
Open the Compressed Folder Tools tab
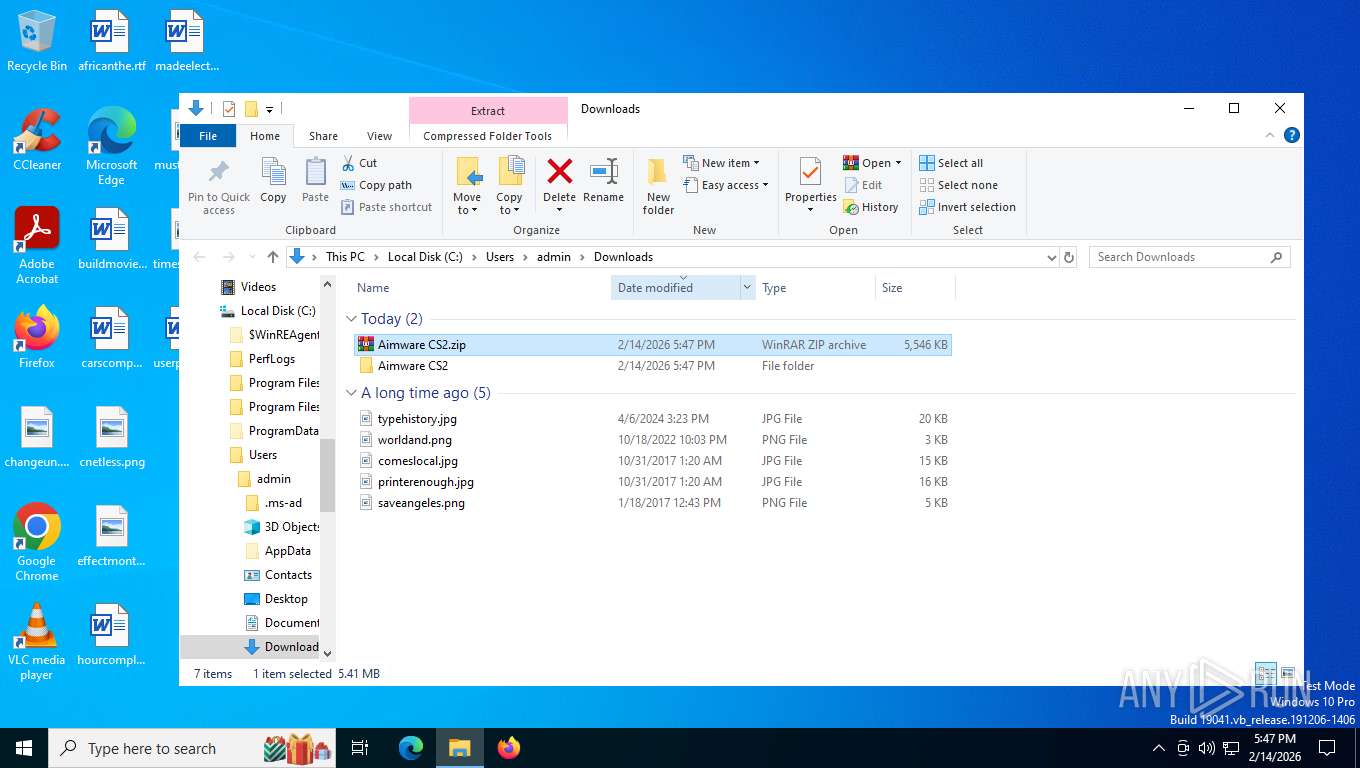tap(488, 136)
